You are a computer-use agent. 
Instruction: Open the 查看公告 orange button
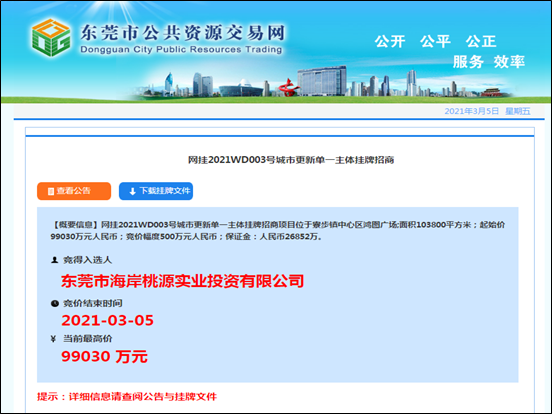pos(74,191)
